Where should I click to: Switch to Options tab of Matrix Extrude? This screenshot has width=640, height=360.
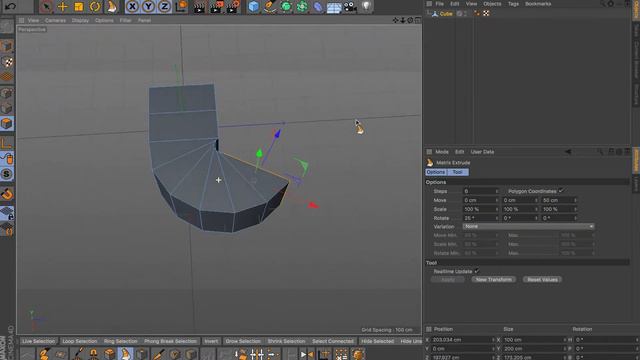tap(436, 172)
